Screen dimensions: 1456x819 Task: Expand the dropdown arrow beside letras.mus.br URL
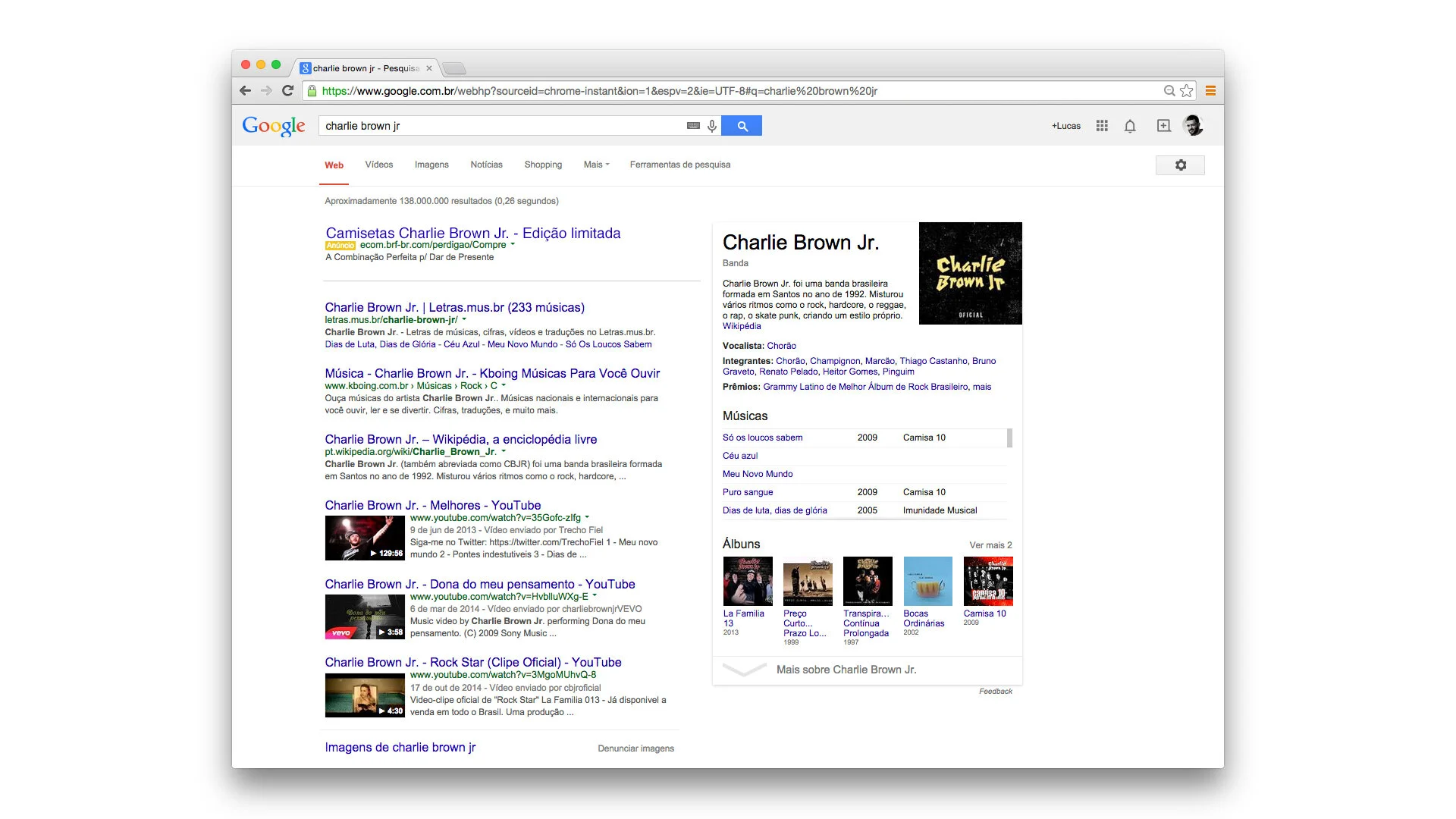click(464, 319)
